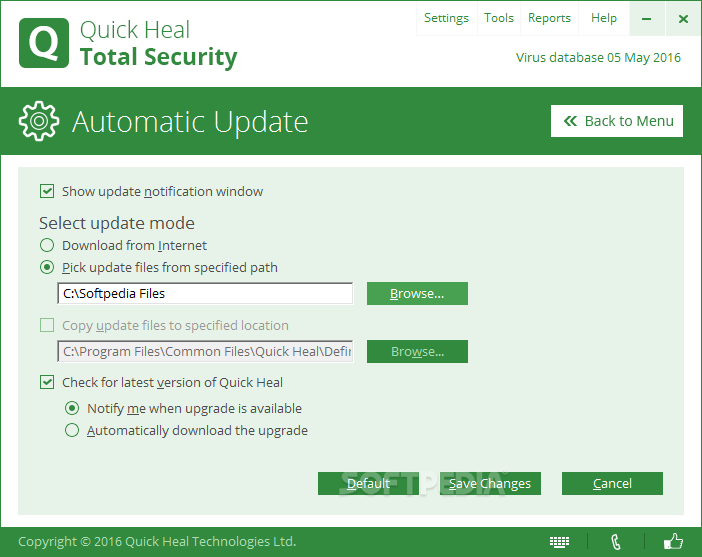Focus the C:\Softpedia Files path field
Viewport: 702px width, 557px height.
[x=205, y=293]
